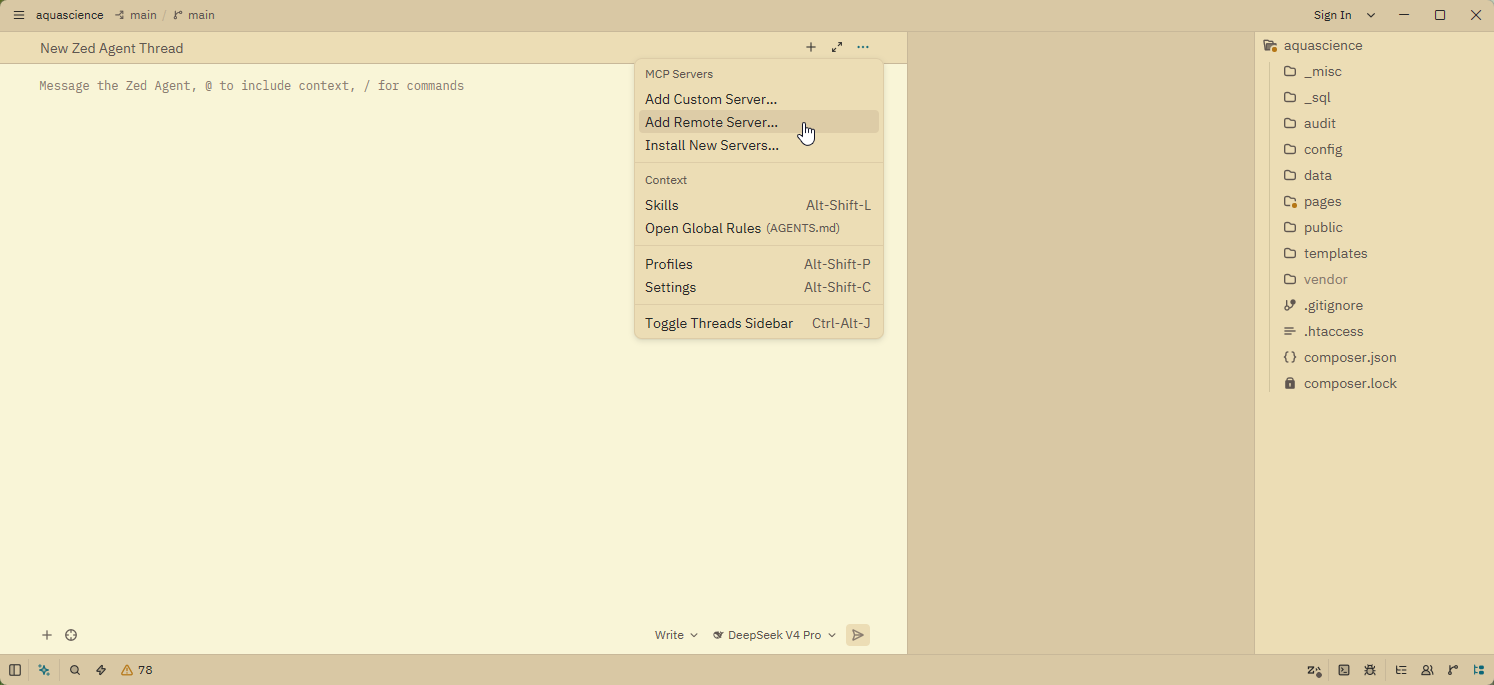Open the main hamburger menu
This screenshot has width=1494, height=685.
pyautogui.click(x=18, y=15)
